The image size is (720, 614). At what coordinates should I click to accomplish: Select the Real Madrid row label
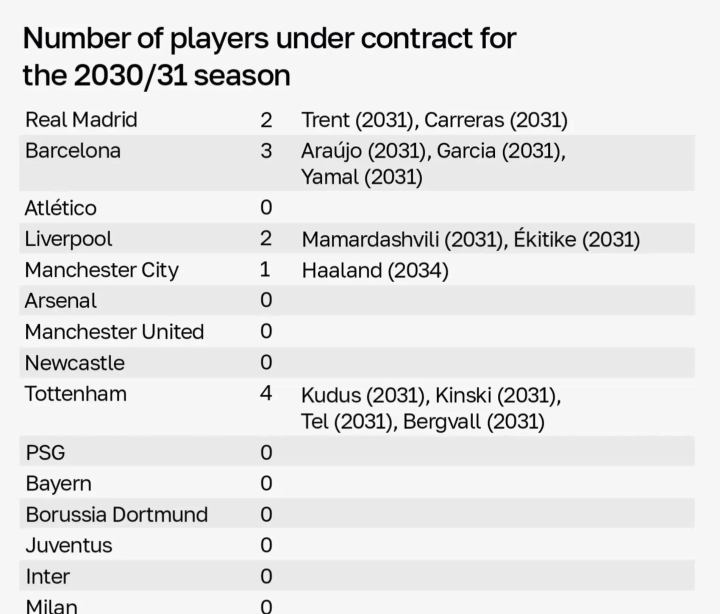81,120
